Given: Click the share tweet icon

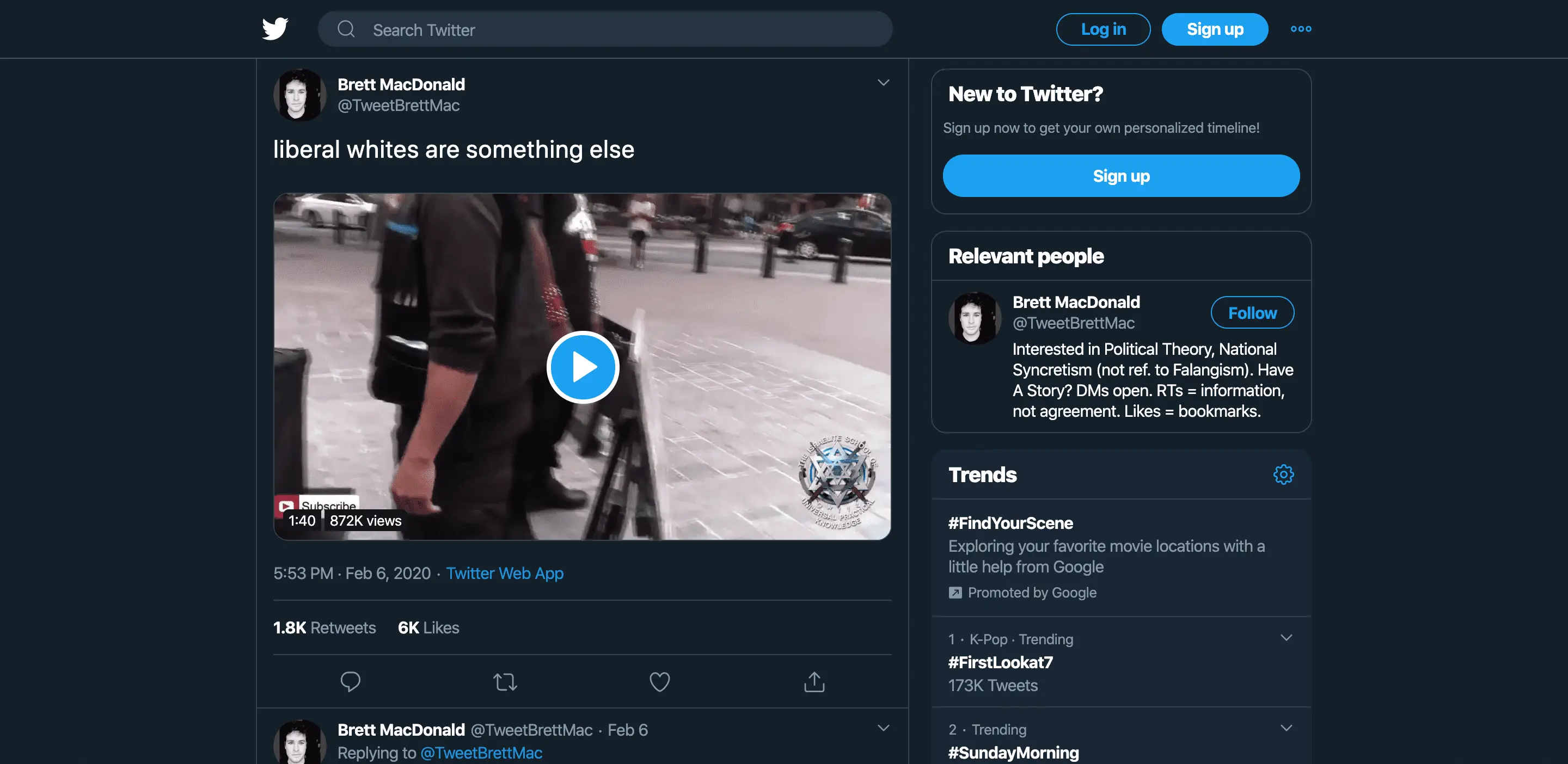Looking at the screenshot, I should point(814,681).
